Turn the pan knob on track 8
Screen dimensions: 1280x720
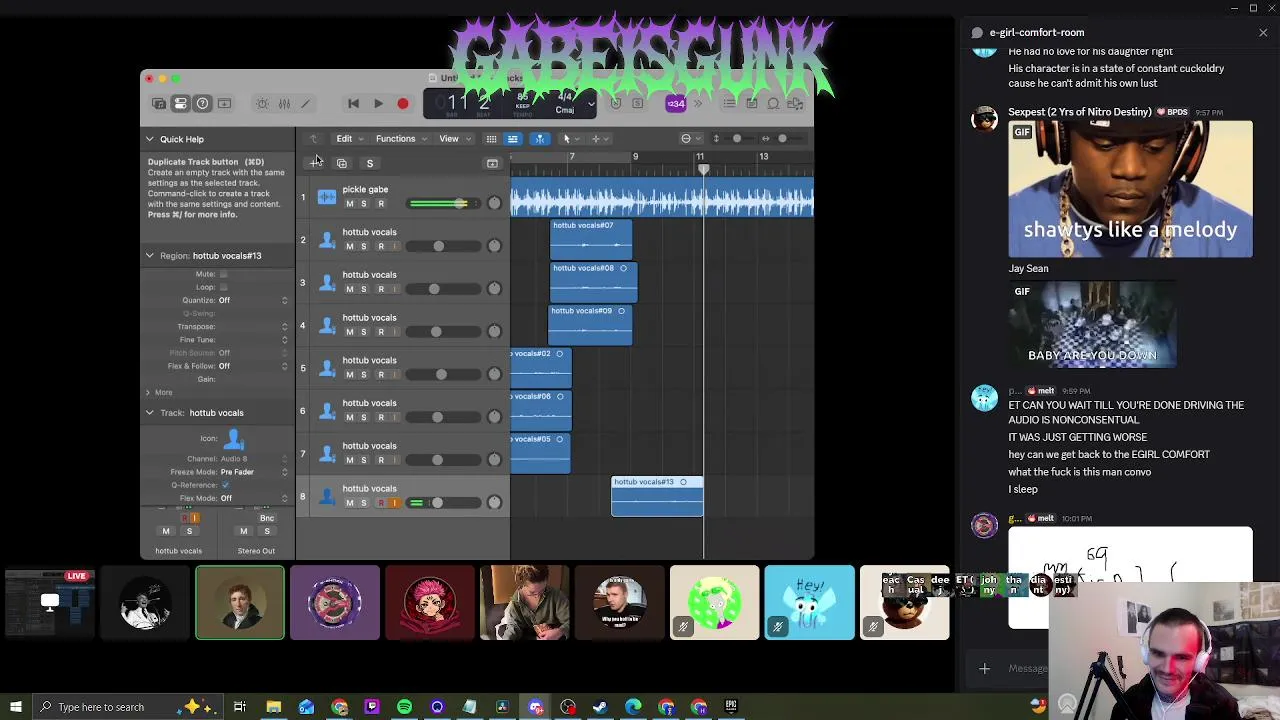point(494,502)
